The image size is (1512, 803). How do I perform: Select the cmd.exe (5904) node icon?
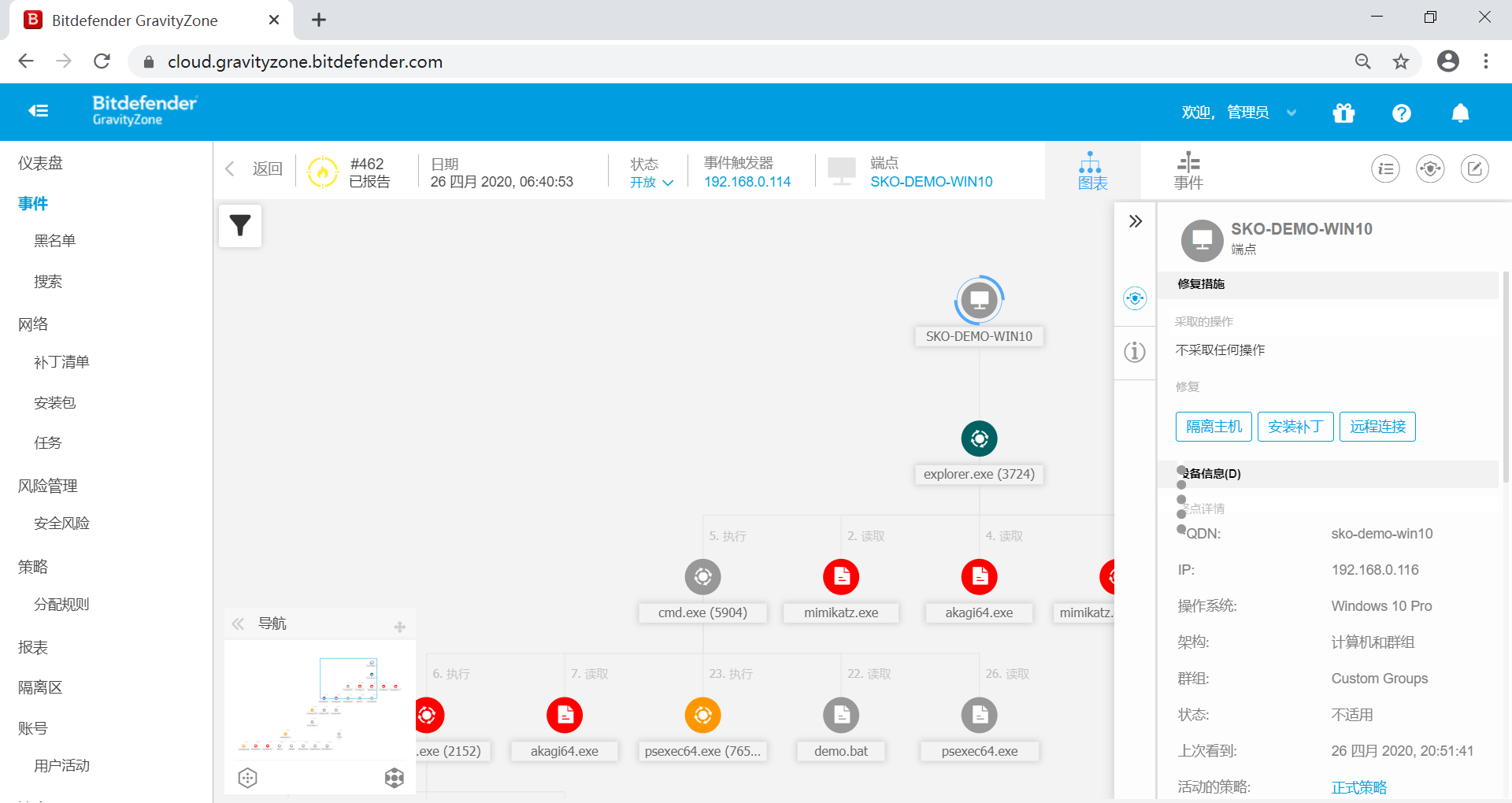point(702,577)
